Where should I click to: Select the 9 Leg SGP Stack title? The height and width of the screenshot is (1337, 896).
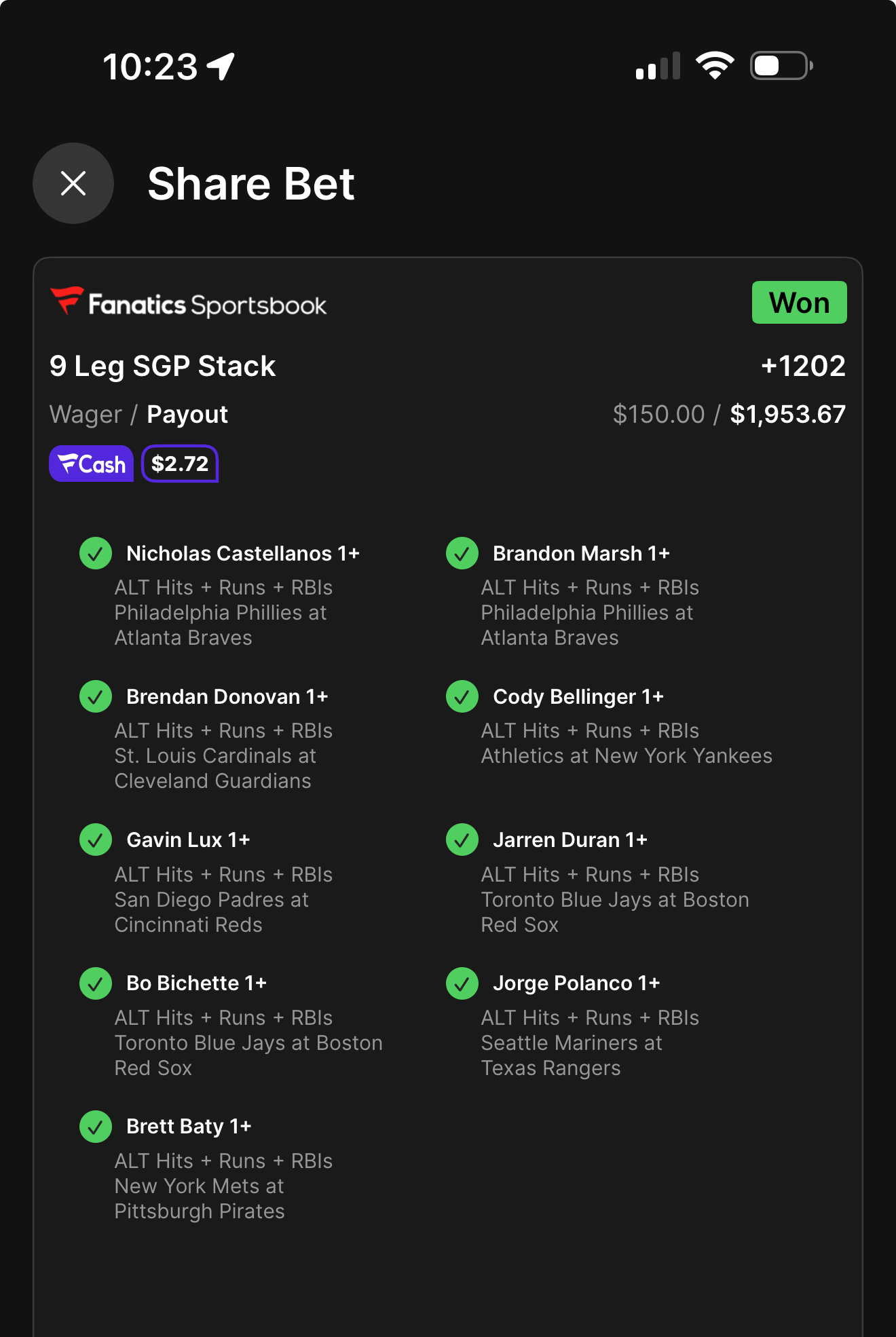[163, 366]
